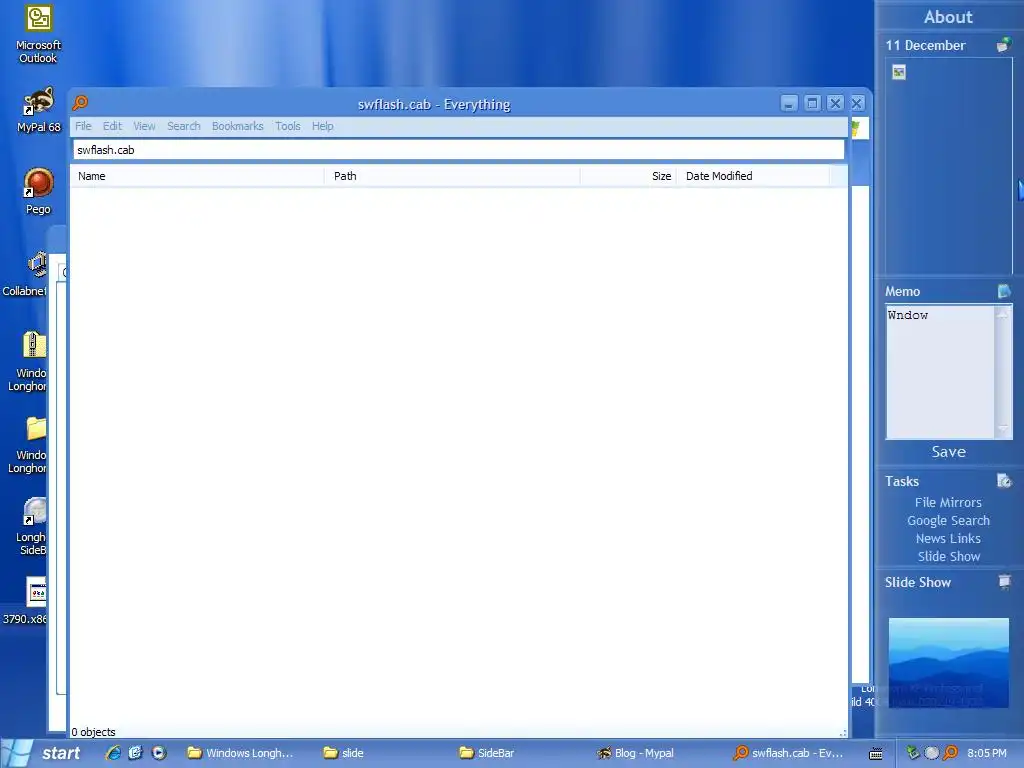
Task: Click the Tasks panel icon
Action: 1004,481
